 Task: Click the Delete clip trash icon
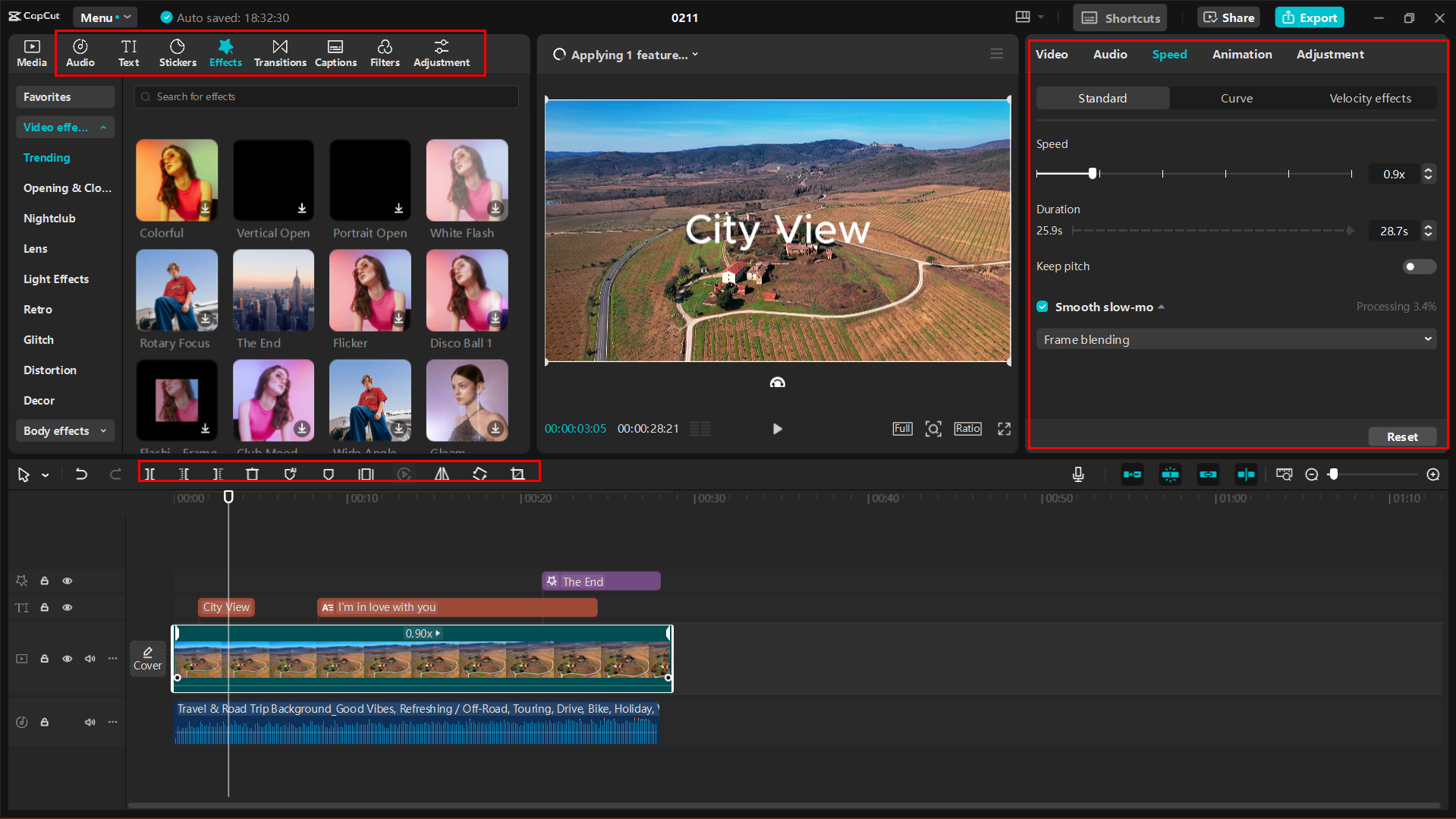pyautogui.click(x=253, y=474)
